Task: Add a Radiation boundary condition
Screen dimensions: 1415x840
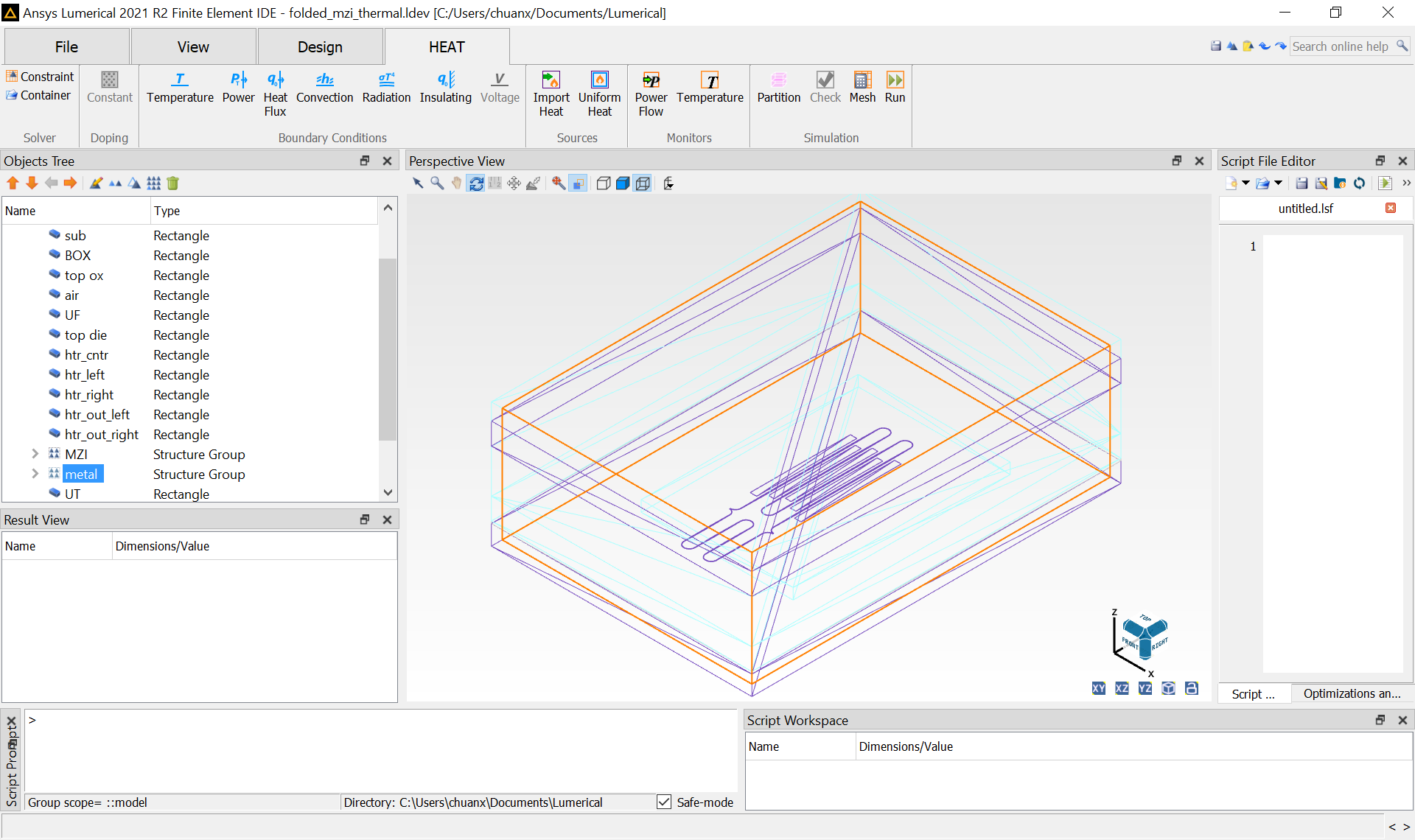Action: 386,88
